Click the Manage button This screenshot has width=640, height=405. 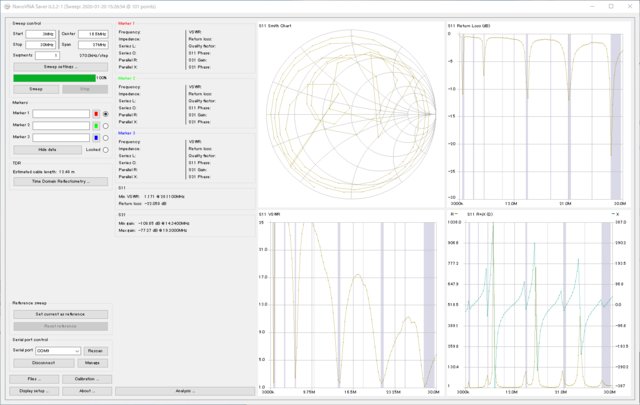(92, 363)
